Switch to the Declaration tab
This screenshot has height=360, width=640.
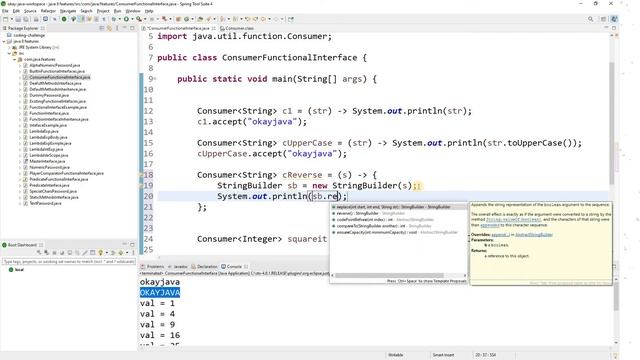pos(204,267)
